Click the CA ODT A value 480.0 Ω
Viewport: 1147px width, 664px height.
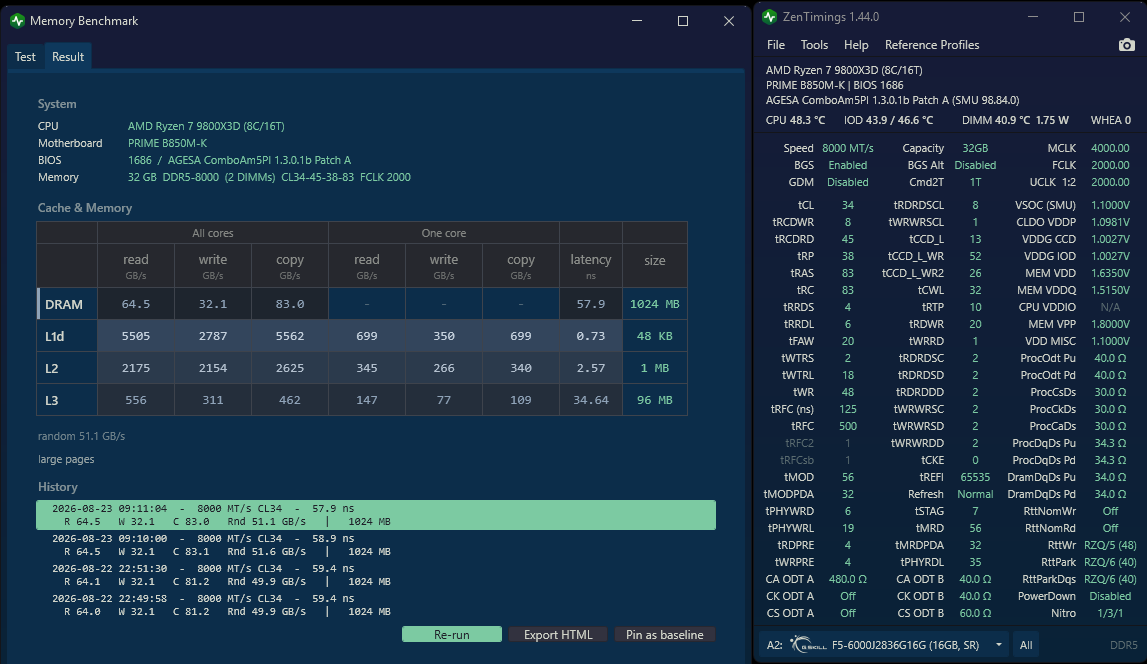(848, 579)
